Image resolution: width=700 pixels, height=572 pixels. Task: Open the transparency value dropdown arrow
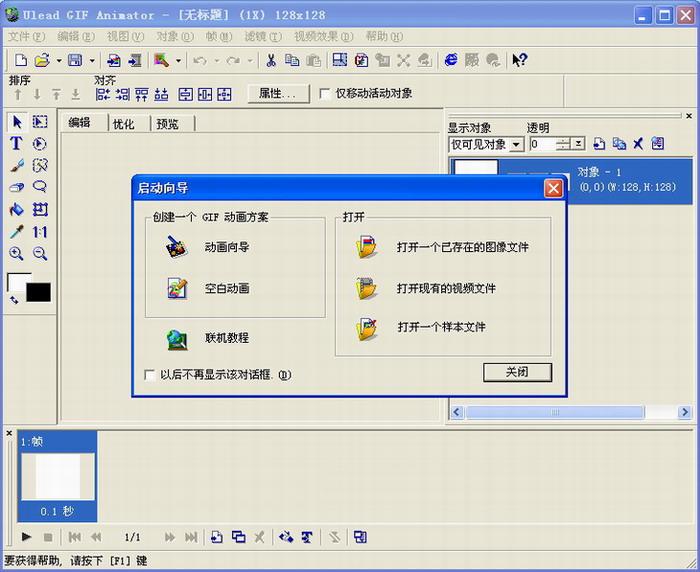pyautogui.click(x=578, y=144)
